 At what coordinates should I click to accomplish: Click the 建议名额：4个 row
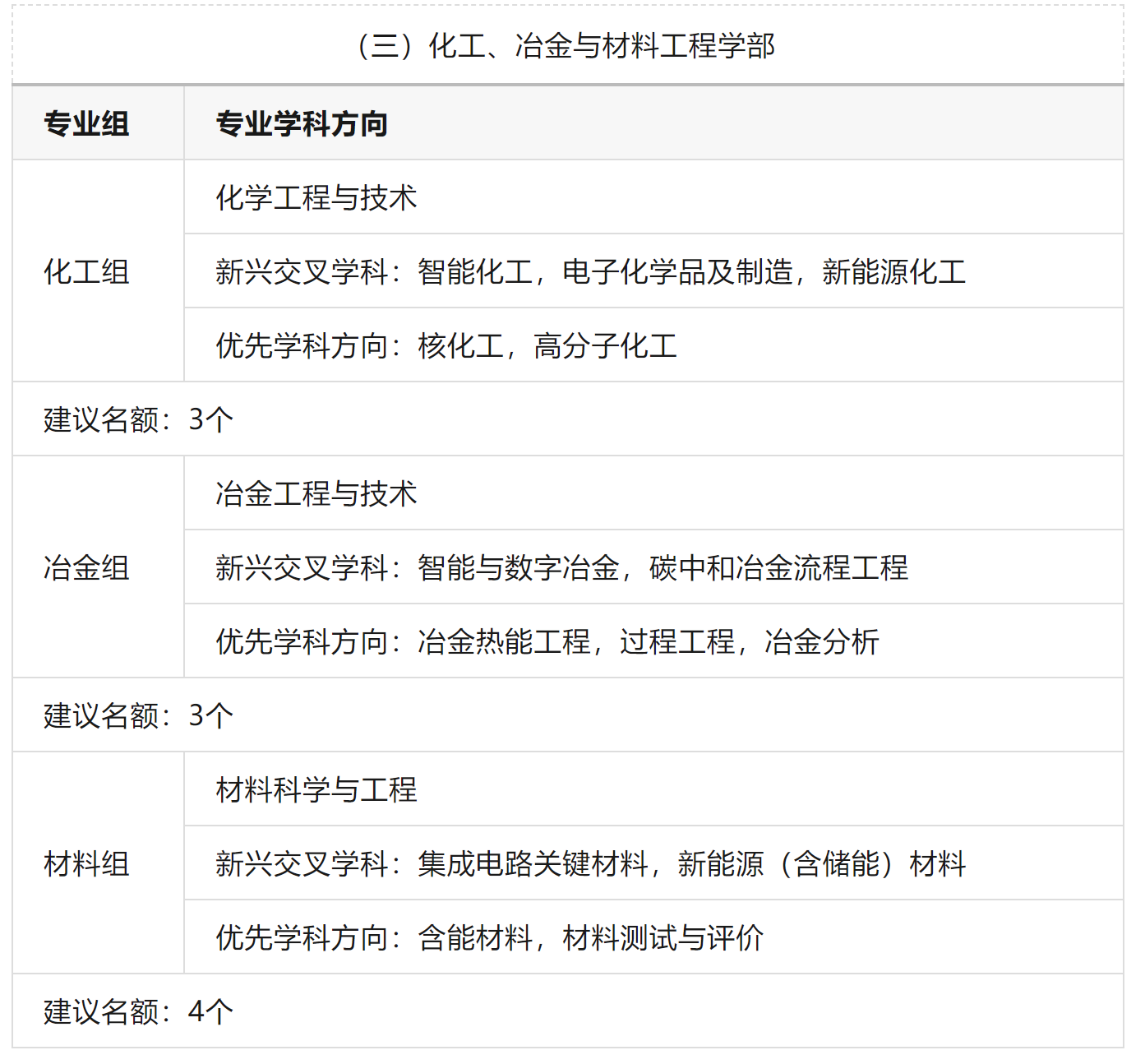tap(138, 1012)
